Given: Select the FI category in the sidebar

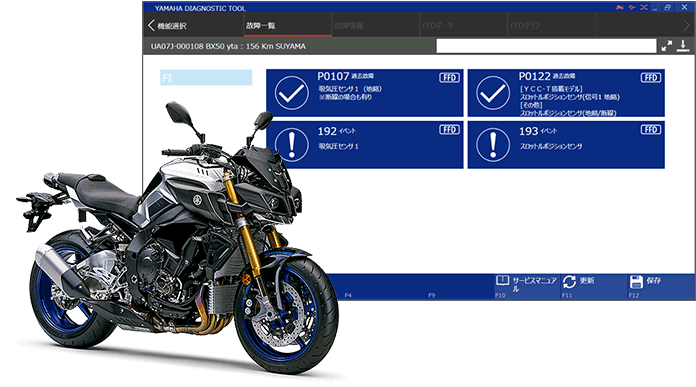Looking at the screenshot, I should [x=206, y=78].
